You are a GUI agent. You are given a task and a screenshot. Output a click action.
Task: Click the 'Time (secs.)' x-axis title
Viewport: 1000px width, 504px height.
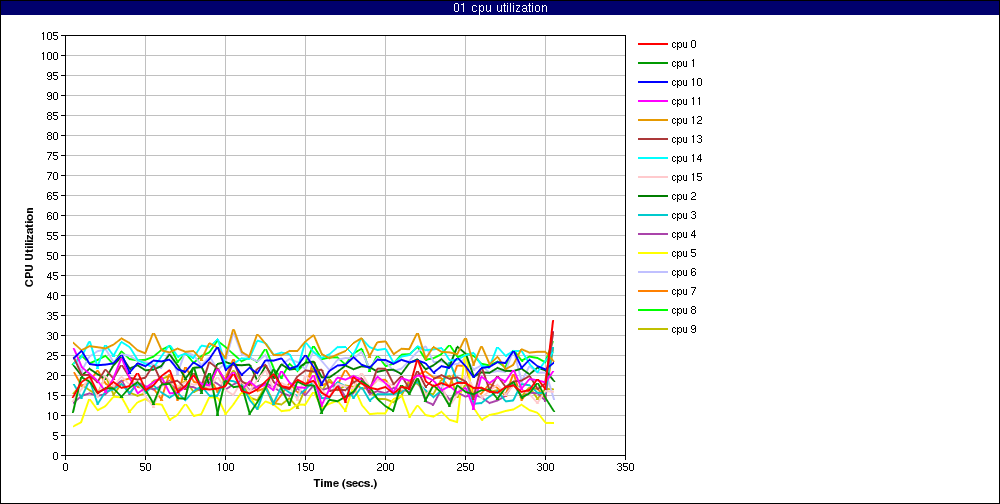click(x=345, y=483)
